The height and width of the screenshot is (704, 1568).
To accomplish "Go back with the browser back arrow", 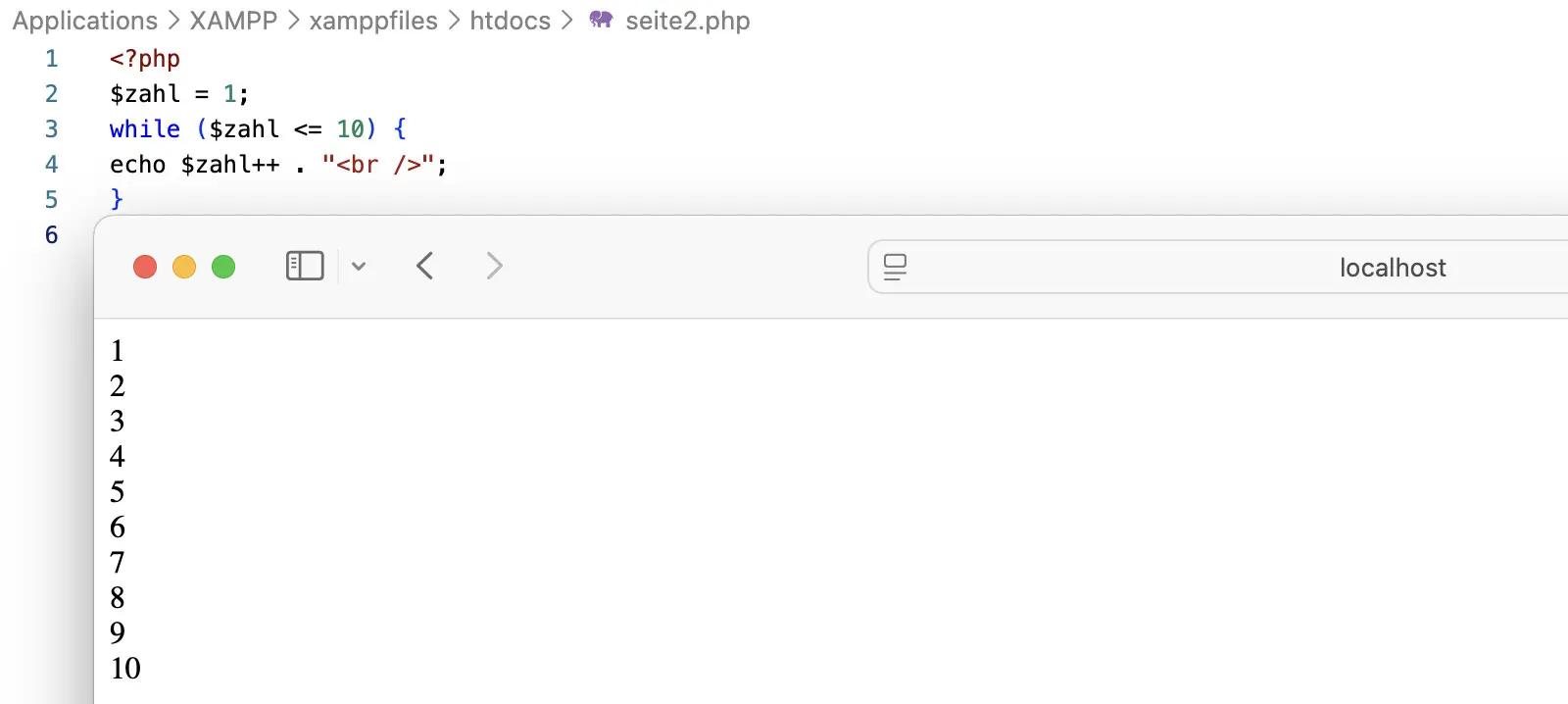I will [424, 266].
